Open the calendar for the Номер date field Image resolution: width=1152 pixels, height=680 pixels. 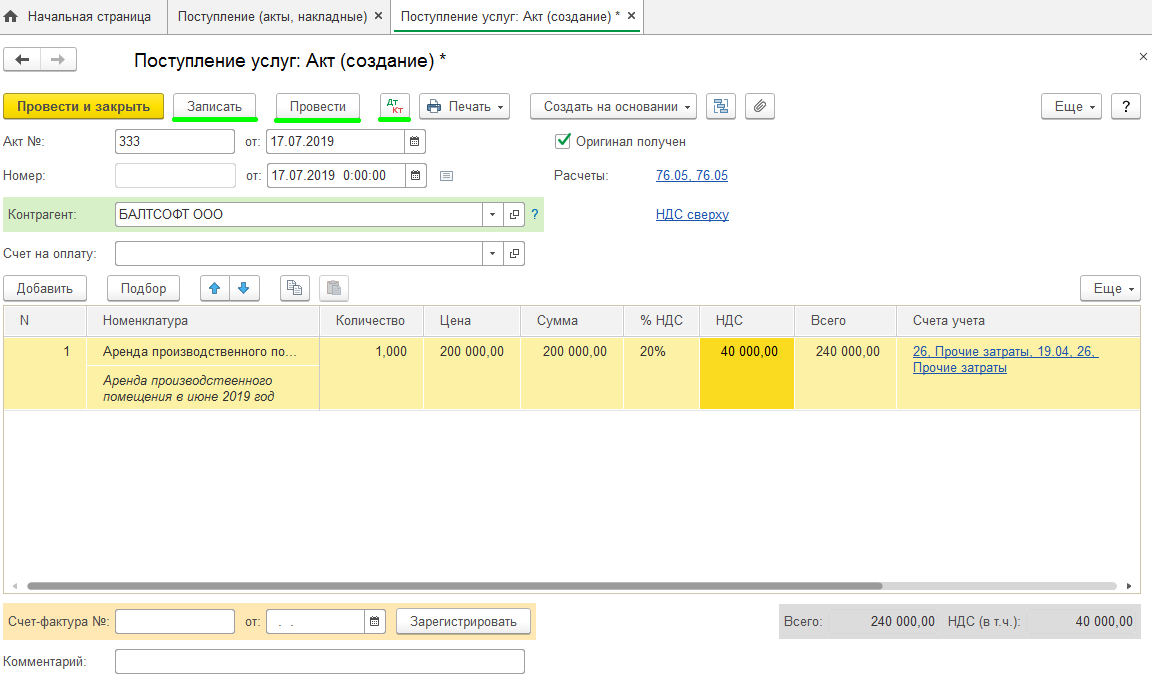pyautogui.click(x=416, y=176)
